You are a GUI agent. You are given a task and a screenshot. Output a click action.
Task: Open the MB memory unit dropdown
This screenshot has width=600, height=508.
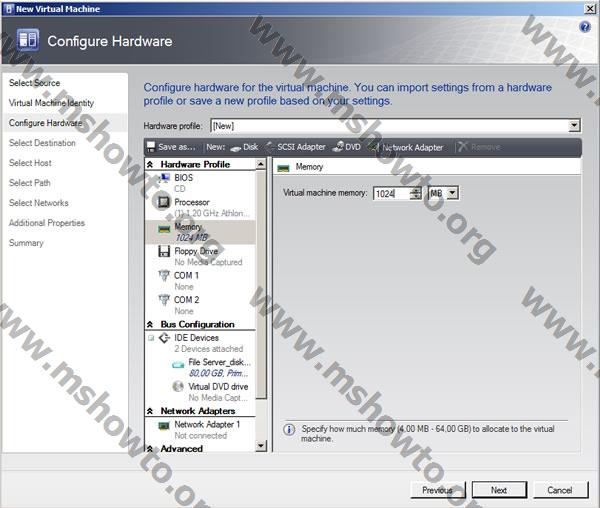[x=452, y=193]
